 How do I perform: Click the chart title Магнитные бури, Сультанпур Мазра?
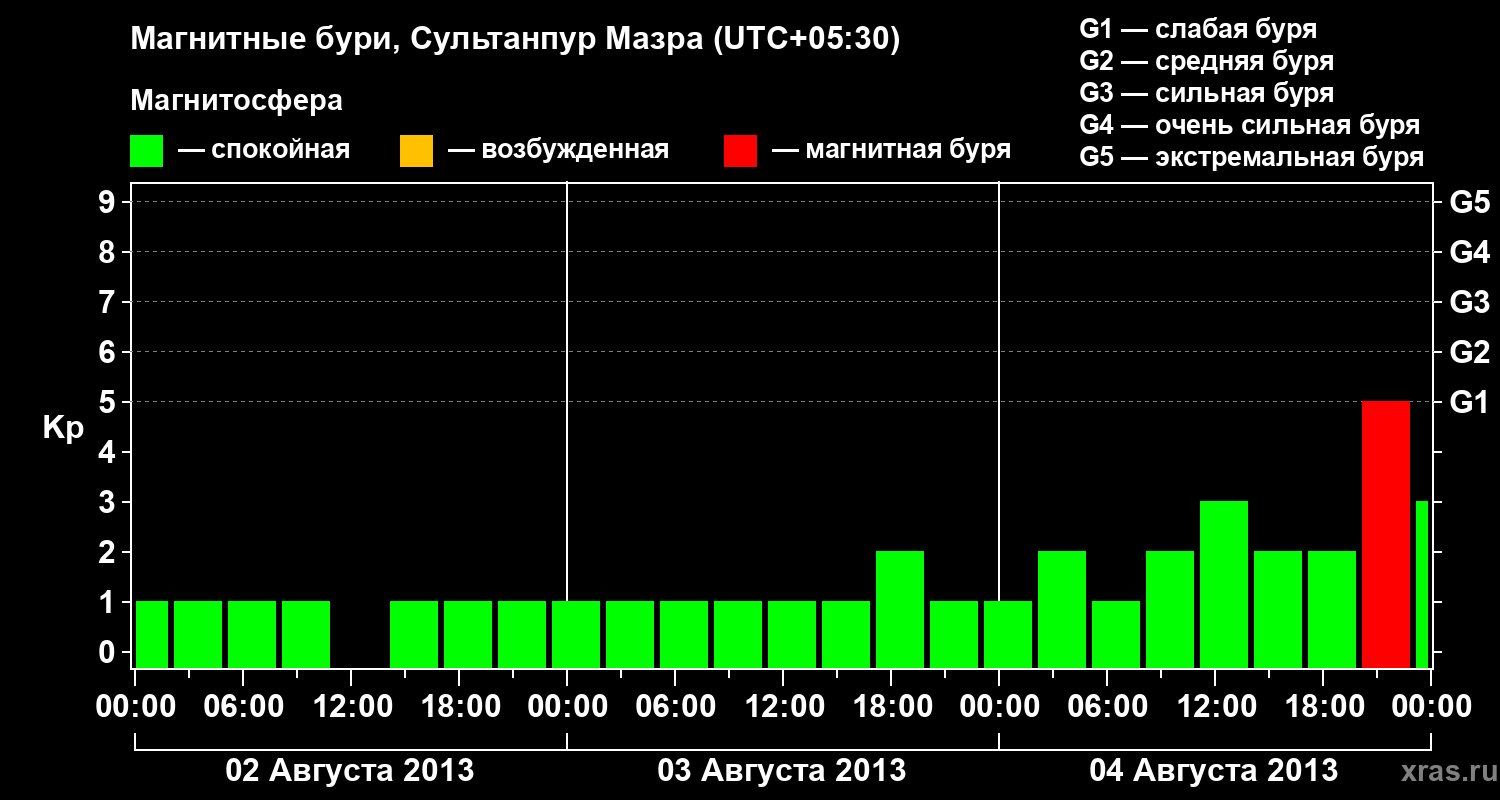click(x=515, y=39)
